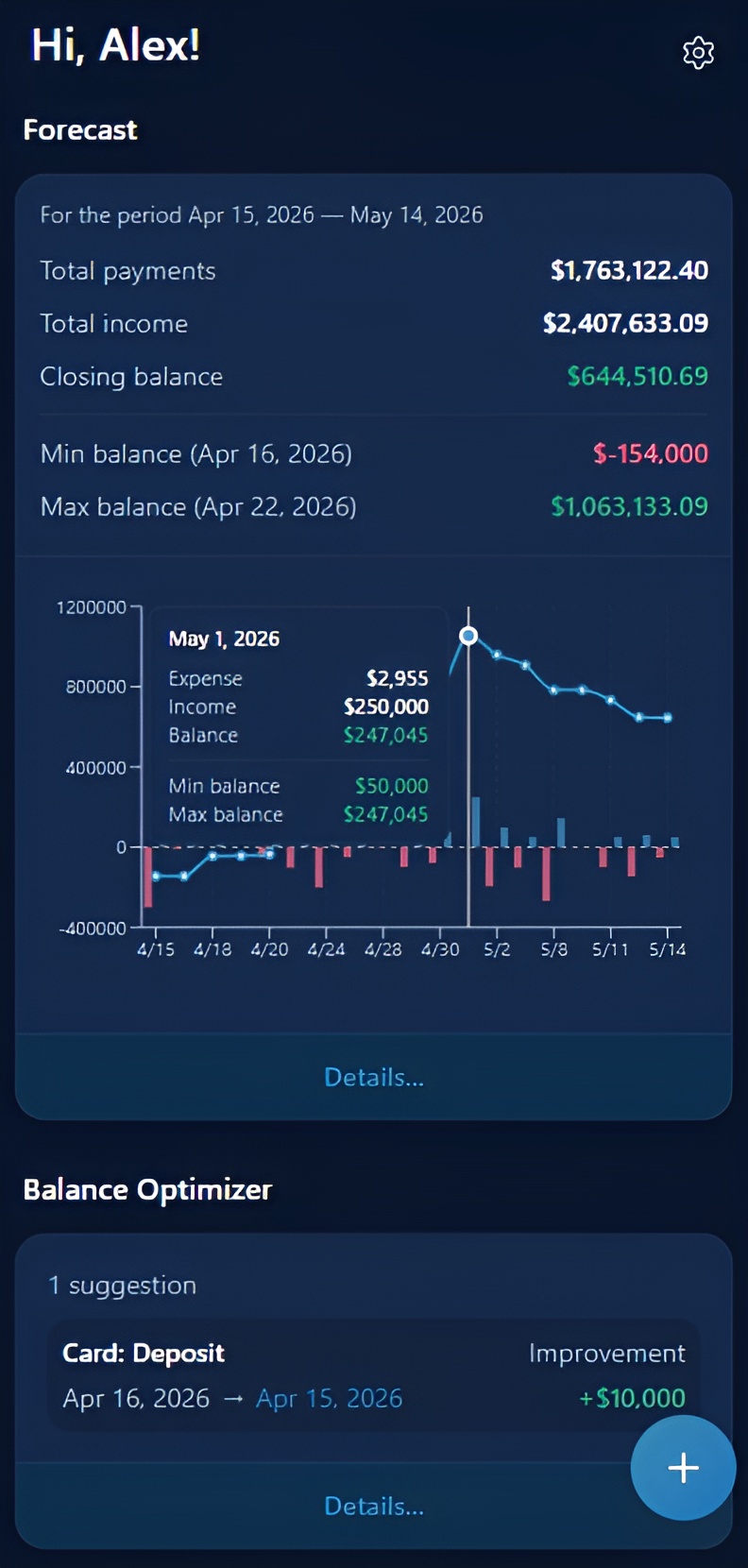The image size is (748, 1568).
Task: Tap the floating plus action button
Action: coord(682,1468)
